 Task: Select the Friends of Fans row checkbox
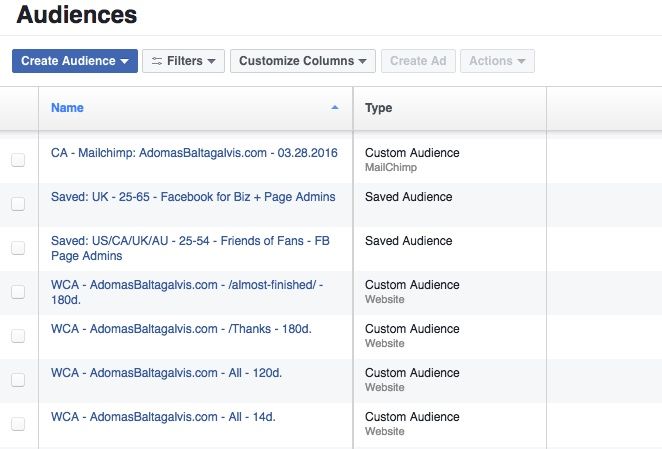(18, 248)
